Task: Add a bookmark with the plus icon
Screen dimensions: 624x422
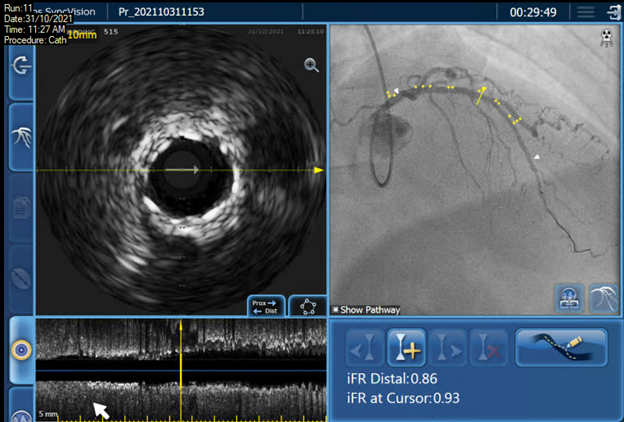Action: click(406, 347)
